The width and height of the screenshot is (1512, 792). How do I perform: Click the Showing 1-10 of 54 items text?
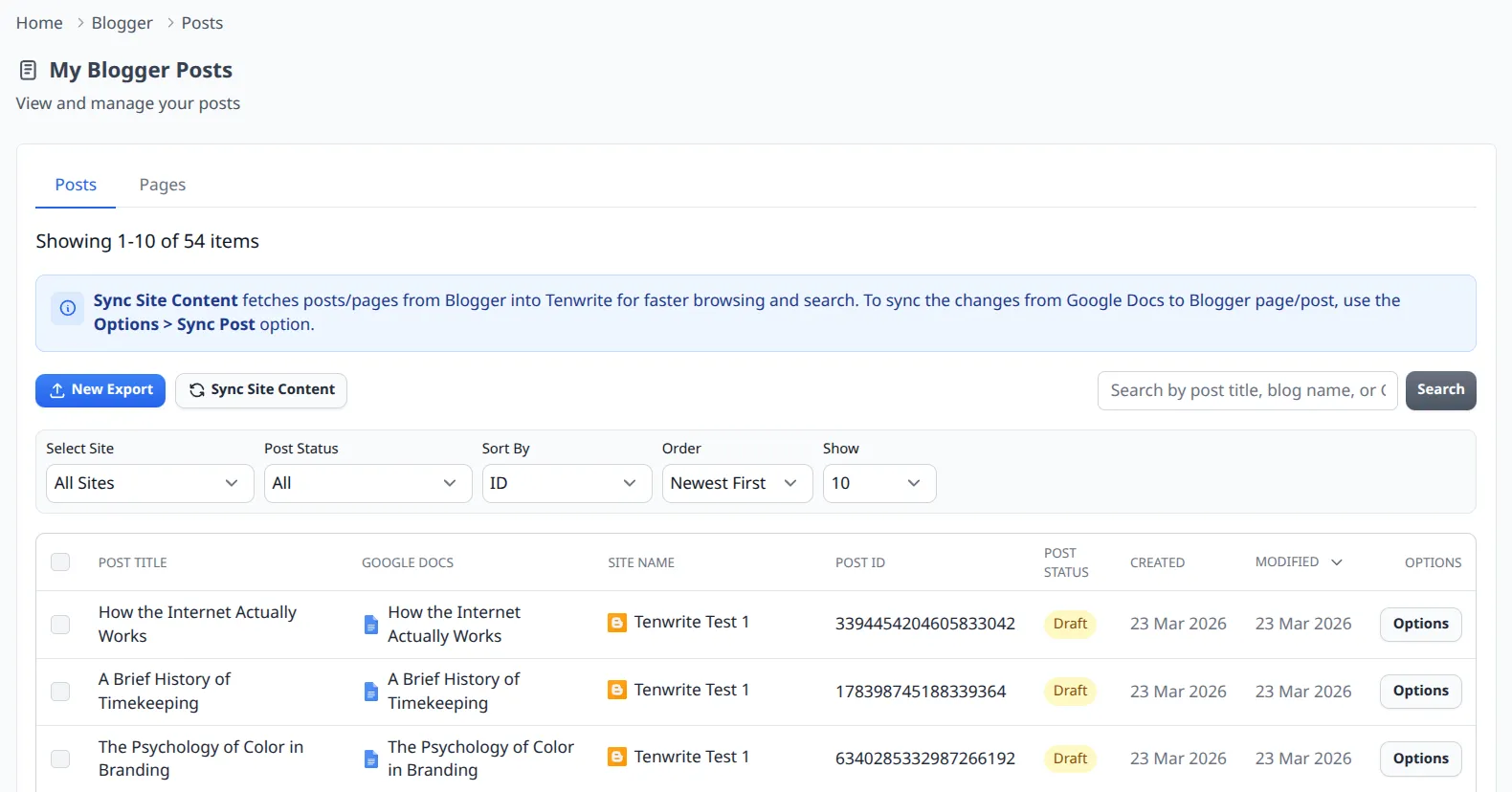pyautogui.click(x=147, y=241)
